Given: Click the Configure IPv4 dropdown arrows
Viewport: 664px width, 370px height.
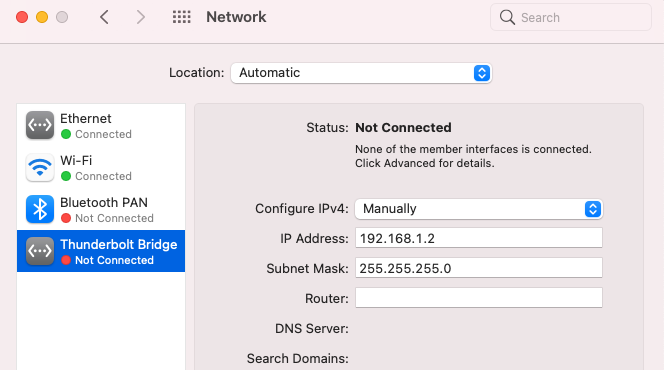Looking at the screenshot, I should 593,209.
